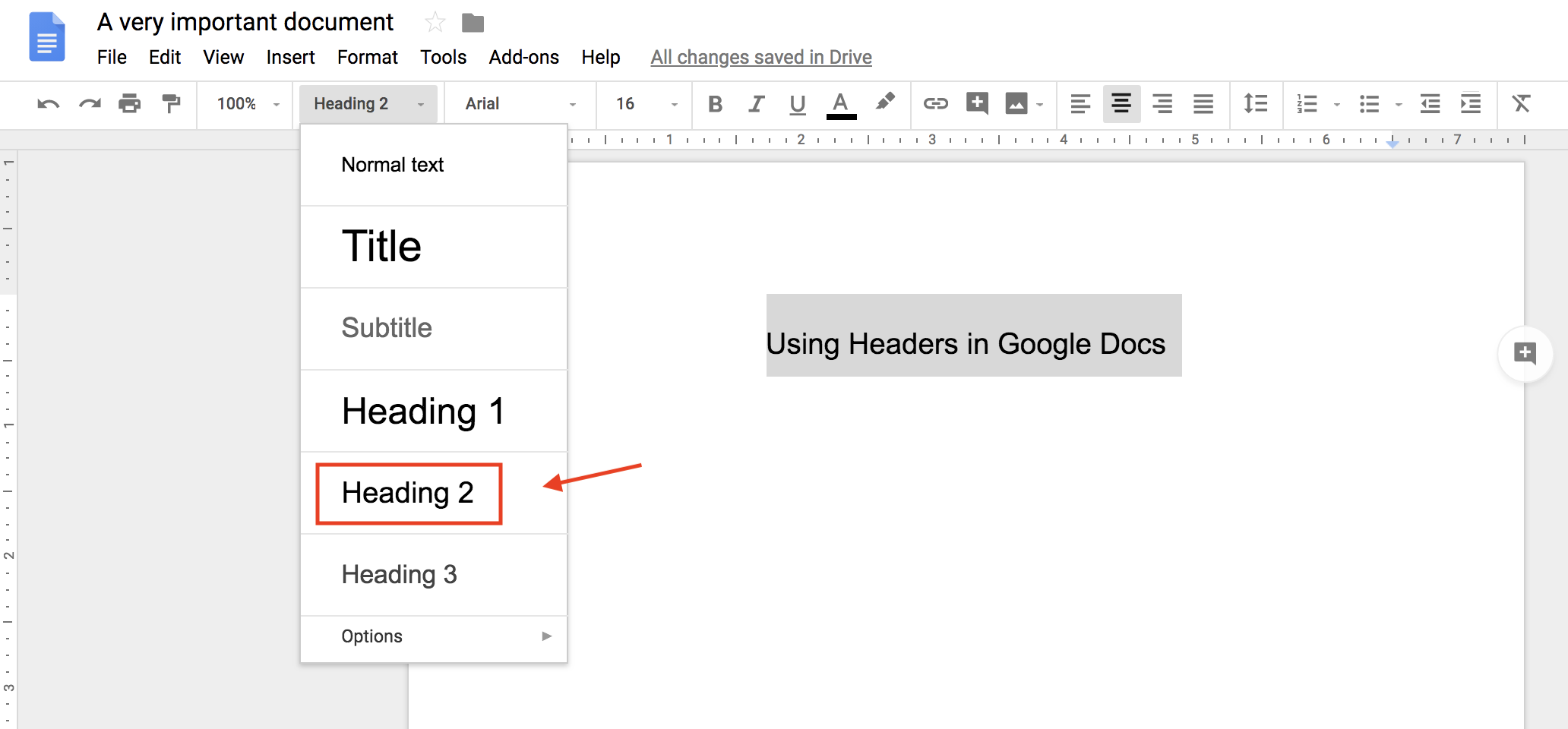Open the Google Docs home icon

click(x=47, y=36)
